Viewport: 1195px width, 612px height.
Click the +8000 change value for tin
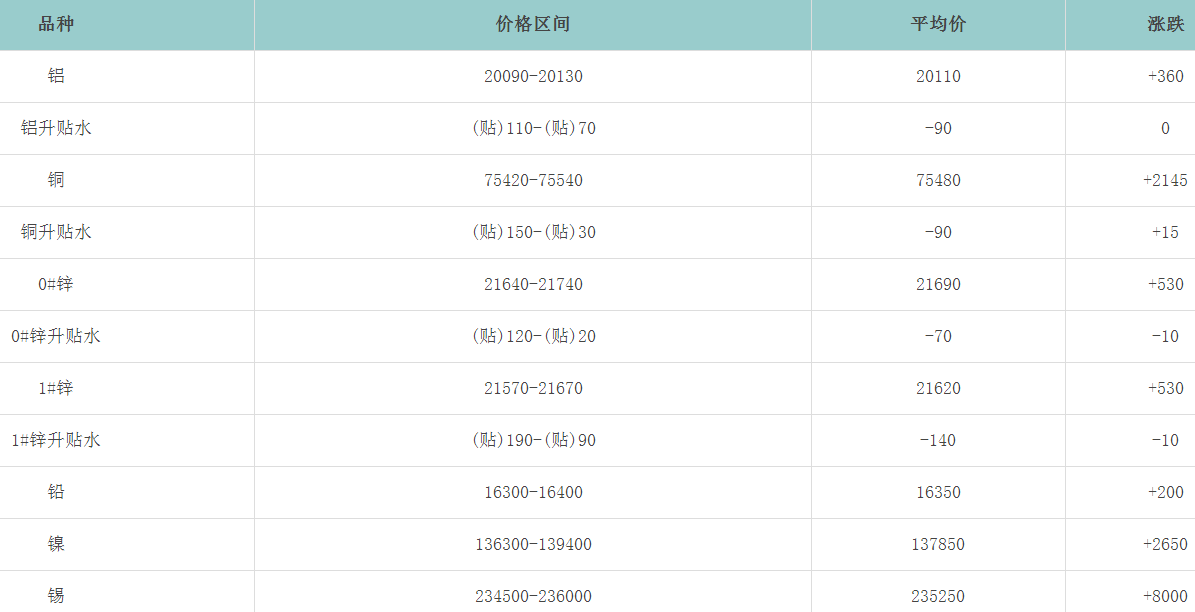pyautogui.click(x=1165, y=596)
